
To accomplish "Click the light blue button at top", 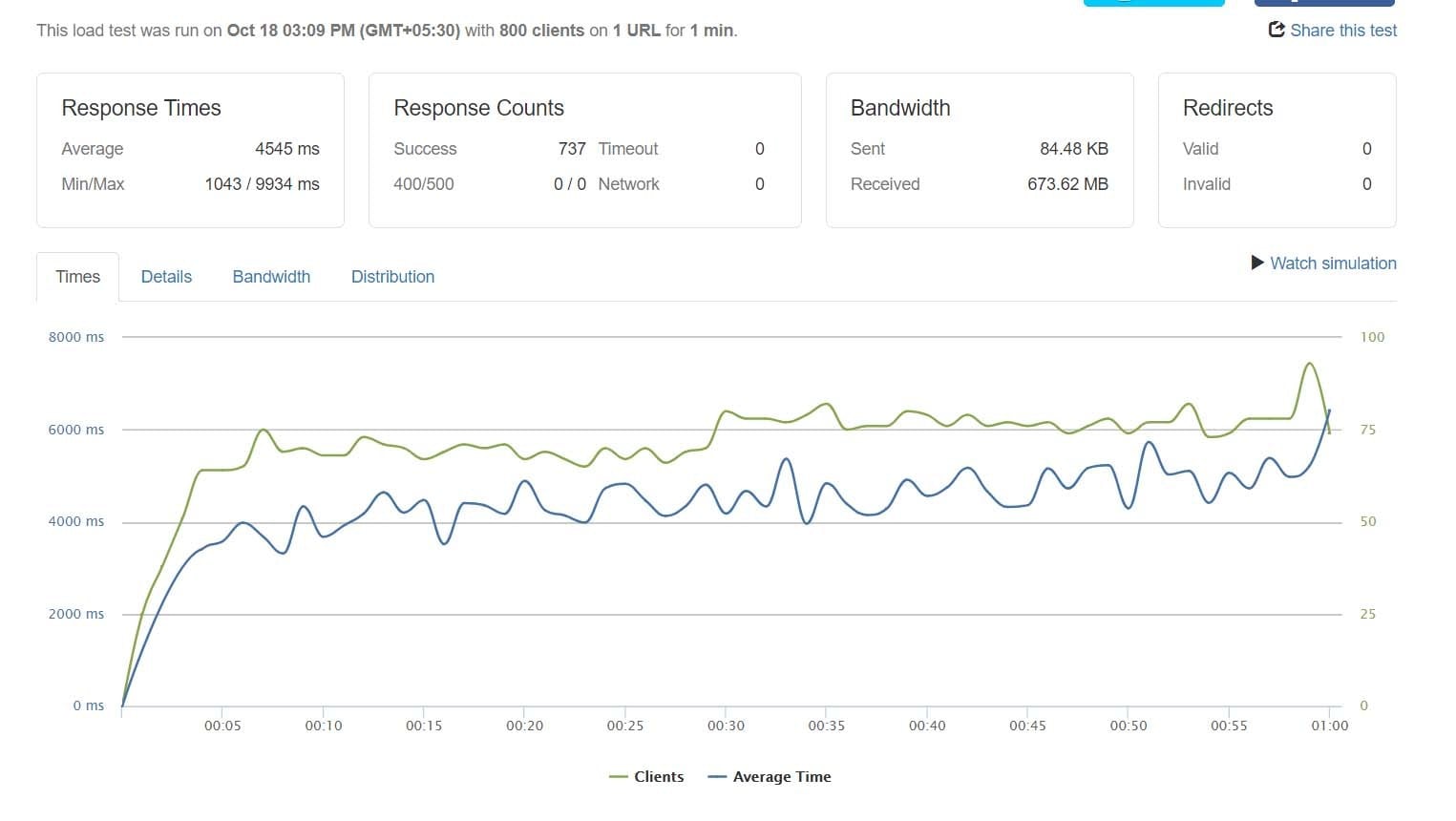I will 1153,3.
